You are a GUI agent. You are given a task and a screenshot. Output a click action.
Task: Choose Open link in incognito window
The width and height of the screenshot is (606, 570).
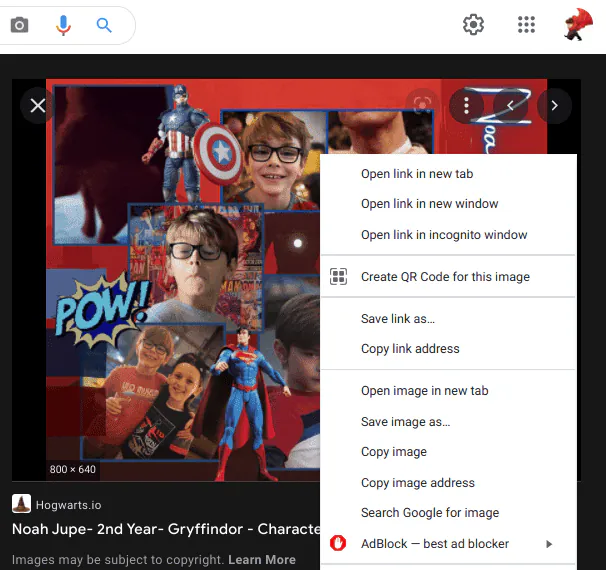tap(448, 235)
